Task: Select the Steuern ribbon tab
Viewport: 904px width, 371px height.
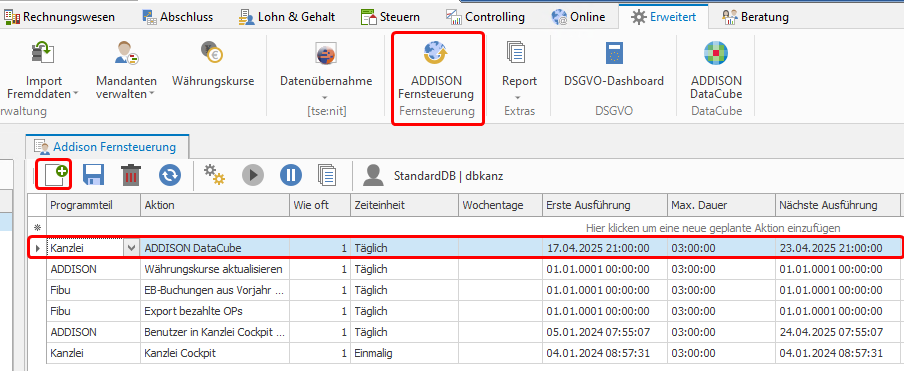Action: click(x=390, y=17)
